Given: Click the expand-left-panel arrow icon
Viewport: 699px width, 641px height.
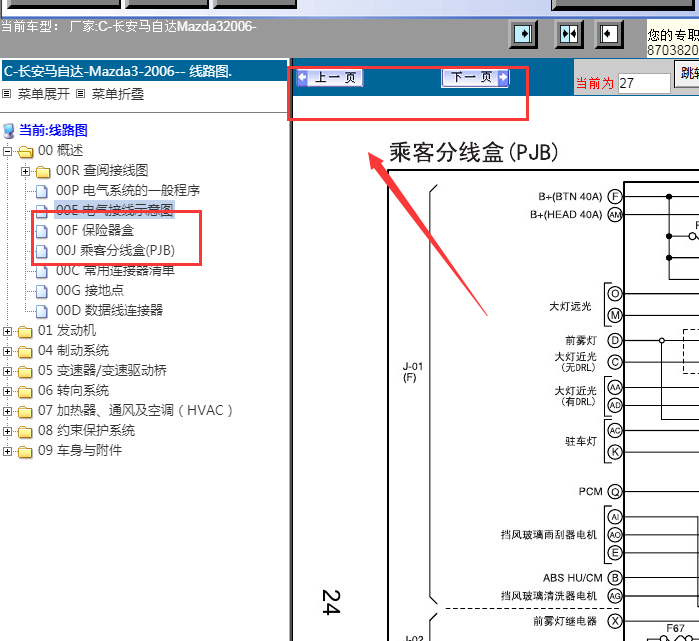Looking at the screenshot, I should (523, 34).
